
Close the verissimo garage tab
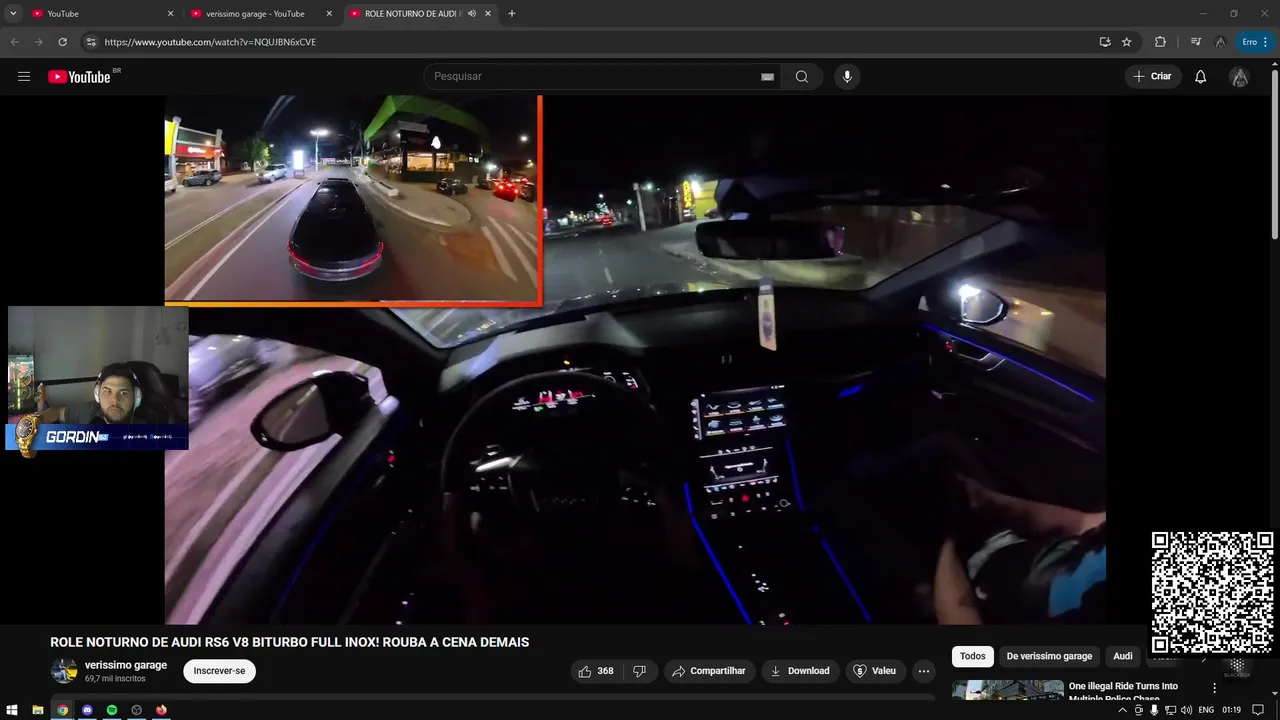point(329,14)
